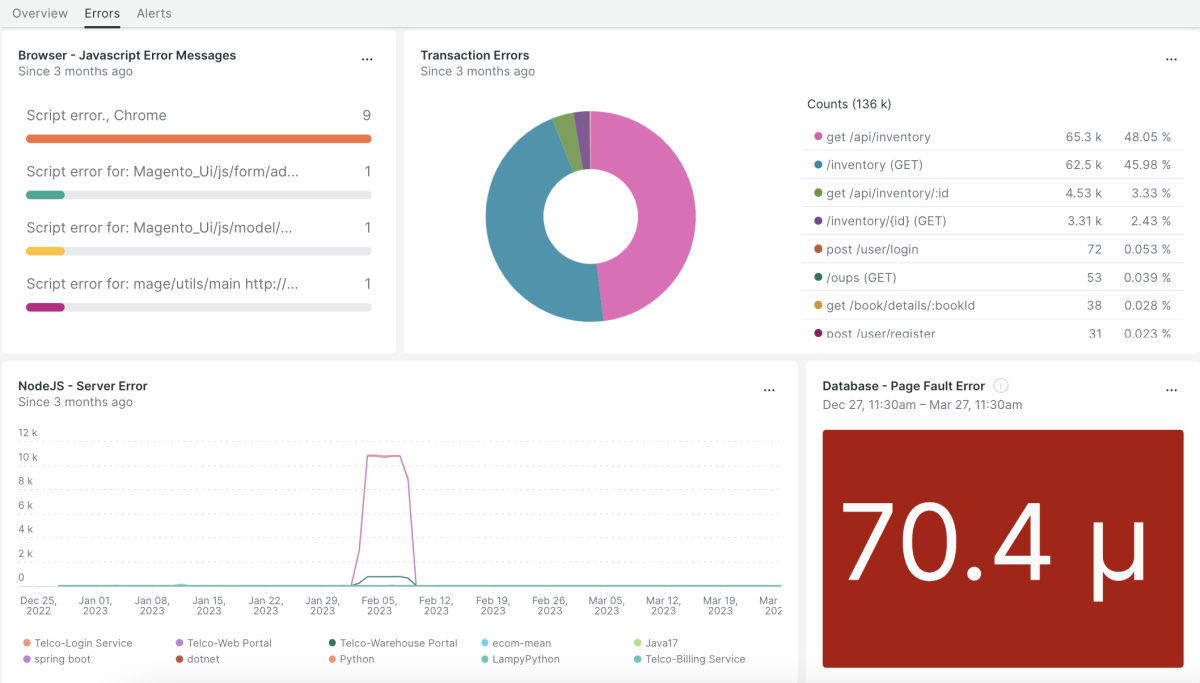
Task: Hide the ecom-mean series in legend
Action: click(521, 643)
